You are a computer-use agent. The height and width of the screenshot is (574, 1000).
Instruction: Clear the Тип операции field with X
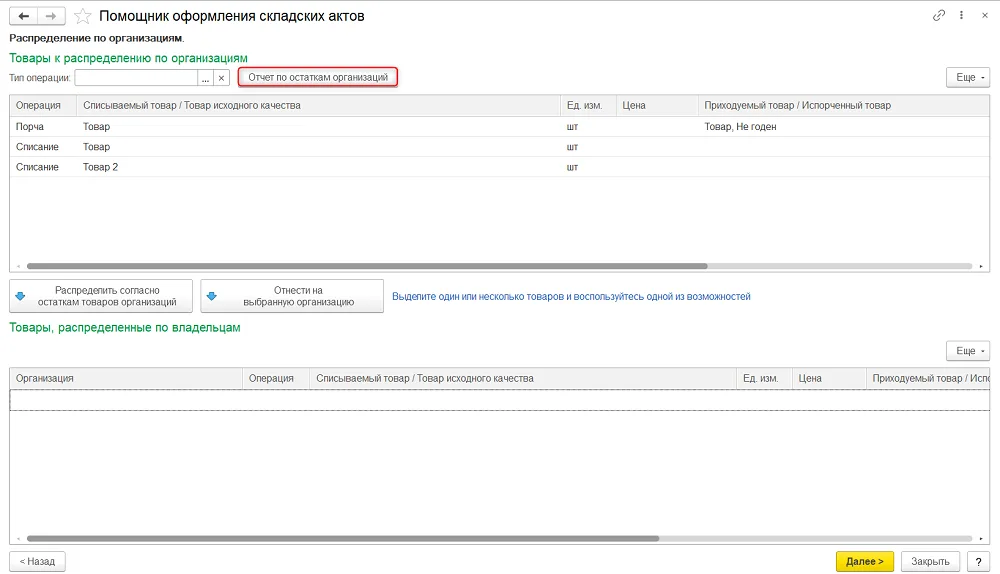(221, 78)
